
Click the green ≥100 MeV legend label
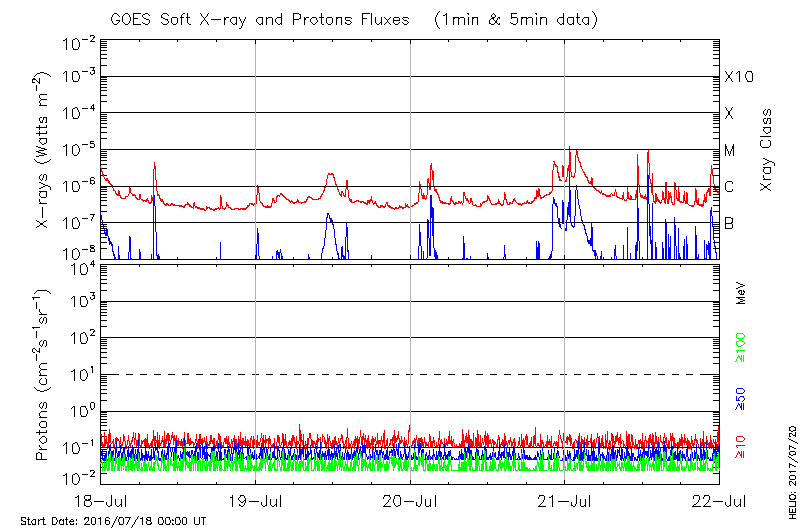point(741,345)
